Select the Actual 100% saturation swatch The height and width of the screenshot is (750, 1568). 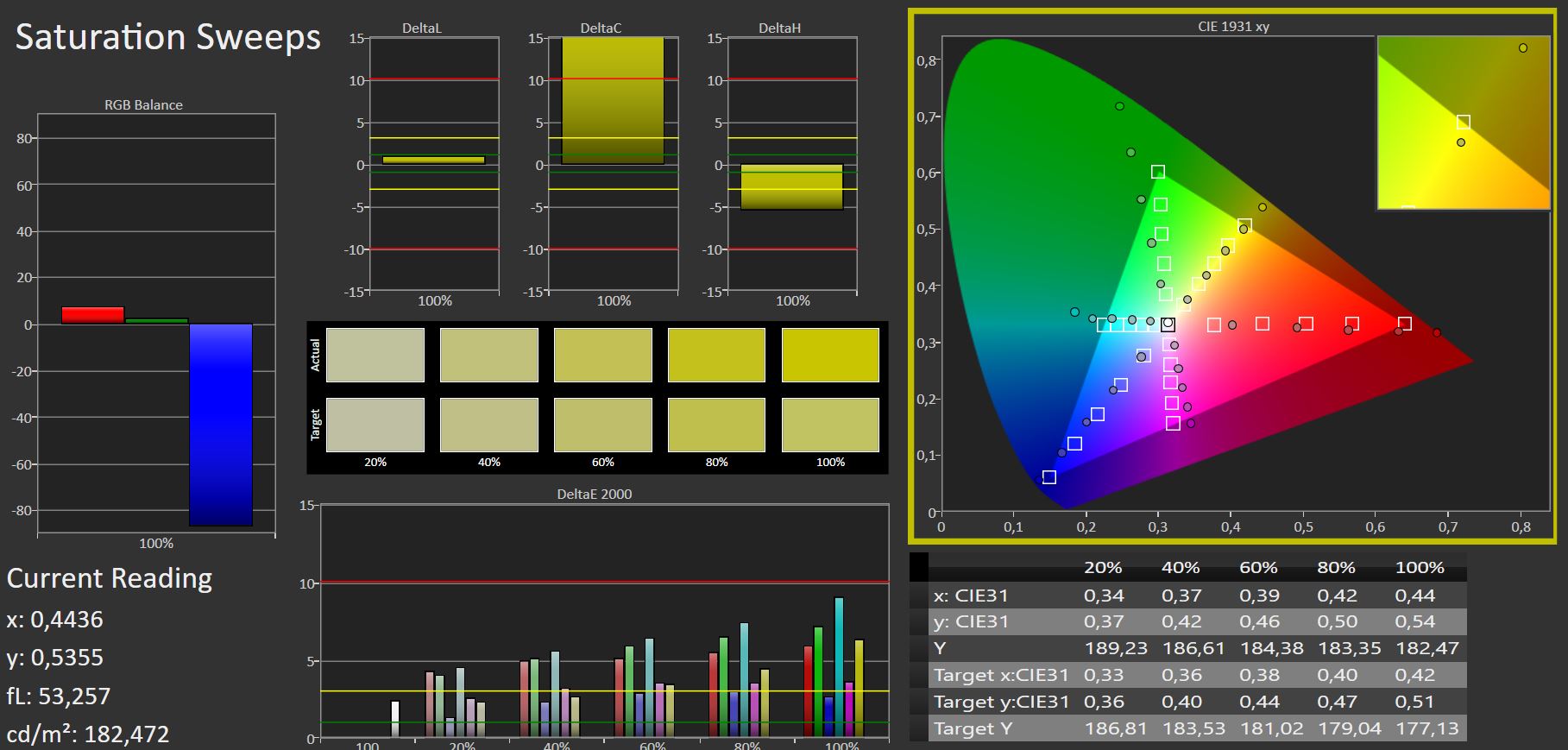[x=830, y=355]
